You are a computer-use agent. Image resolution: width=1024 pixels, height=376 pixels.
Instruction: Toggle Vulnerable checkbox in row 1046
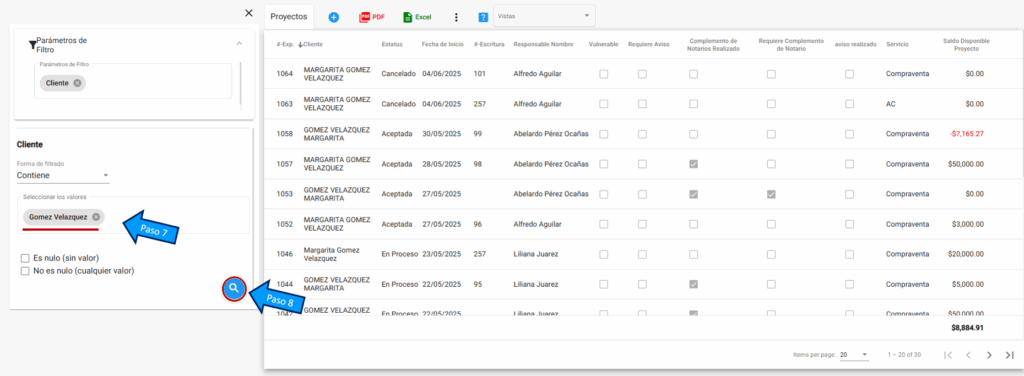603,254
